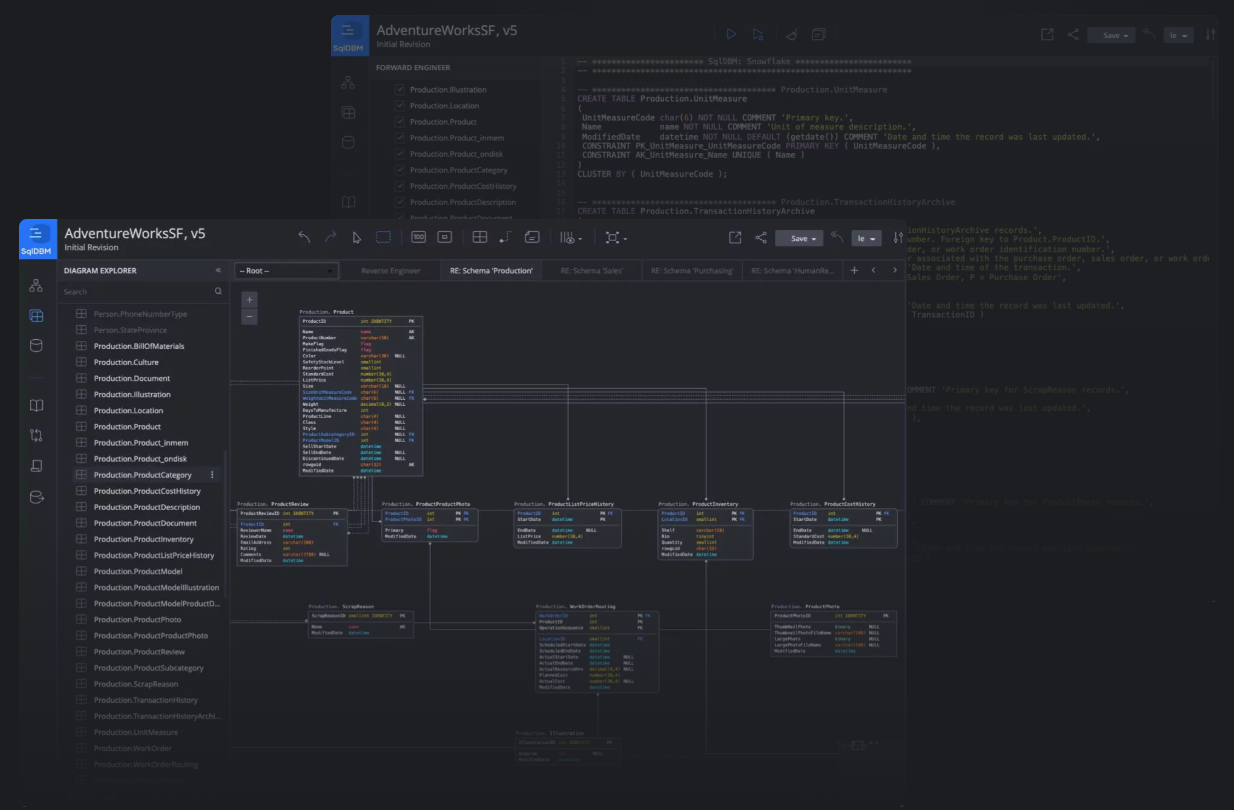Reset zoom using the 100% zoom icon
Image resolution: width=1234 pixels, height=810 pixels.
[x=418, y=237]
